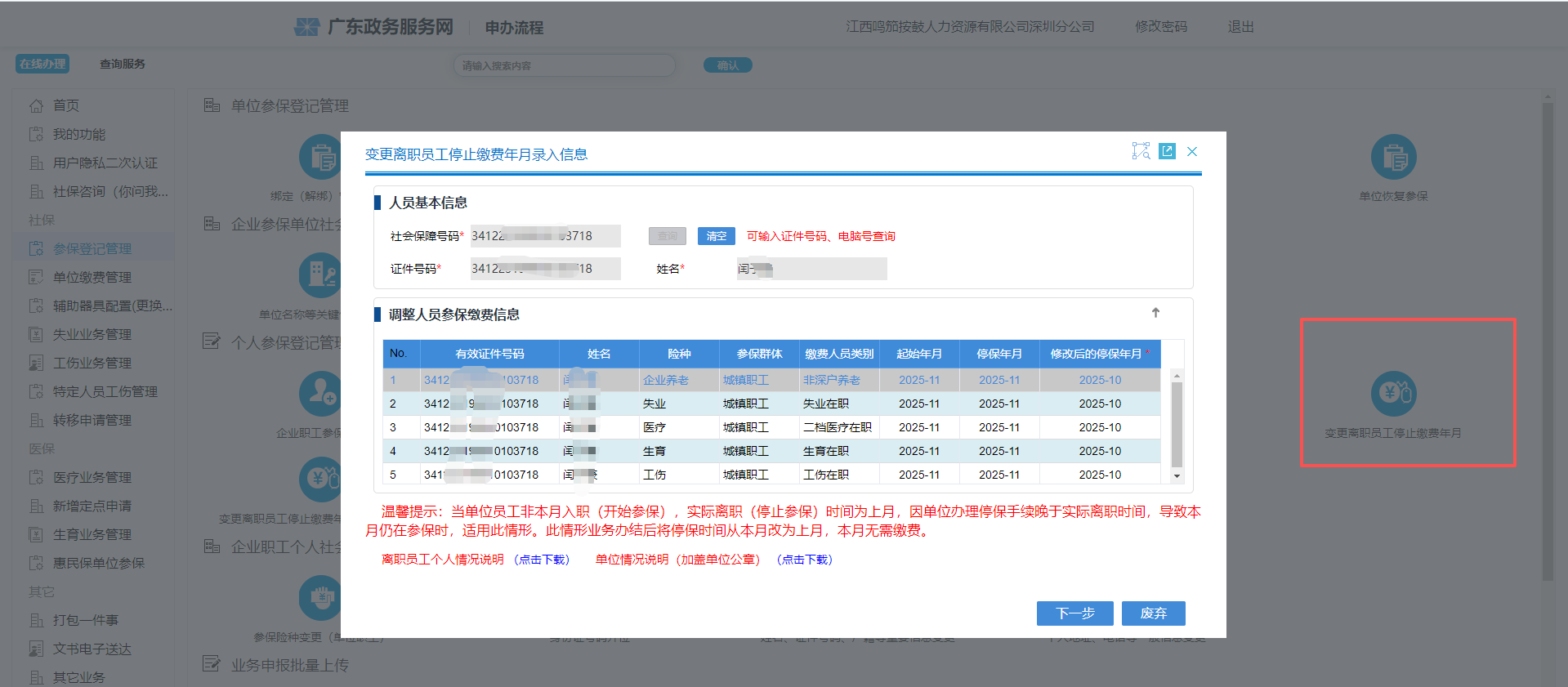Click the 清空 button
This screenshot has width=1568, height=687.
[x=717, y=236]
